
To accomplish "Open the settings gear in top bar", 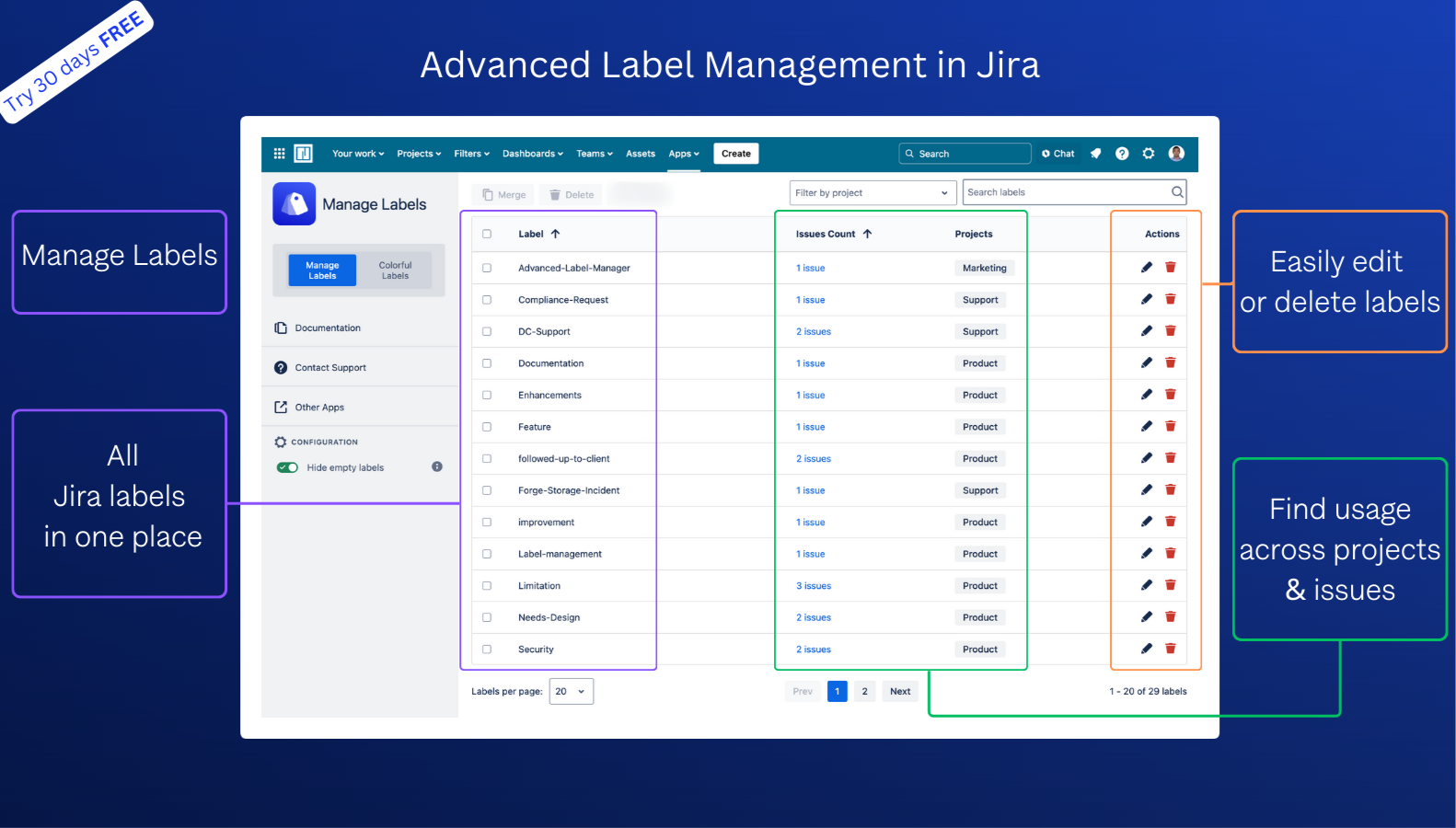I will point(1149,154).
